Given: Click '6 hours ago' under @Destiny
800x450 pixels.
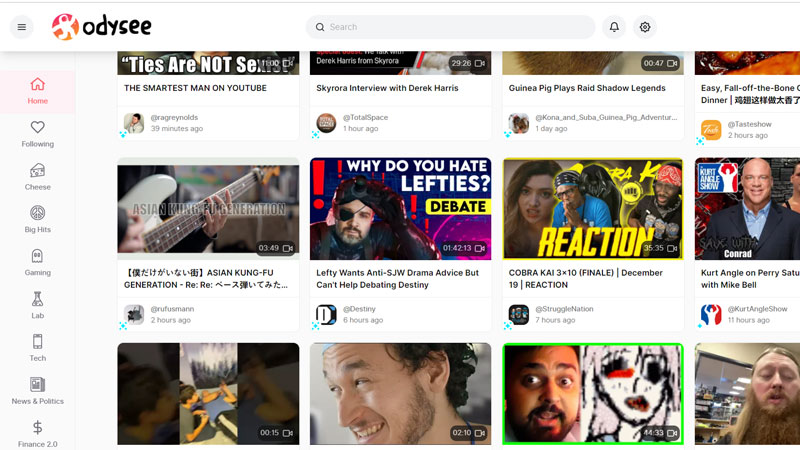Looking at the screenshot, I should (x=363, y=320).
